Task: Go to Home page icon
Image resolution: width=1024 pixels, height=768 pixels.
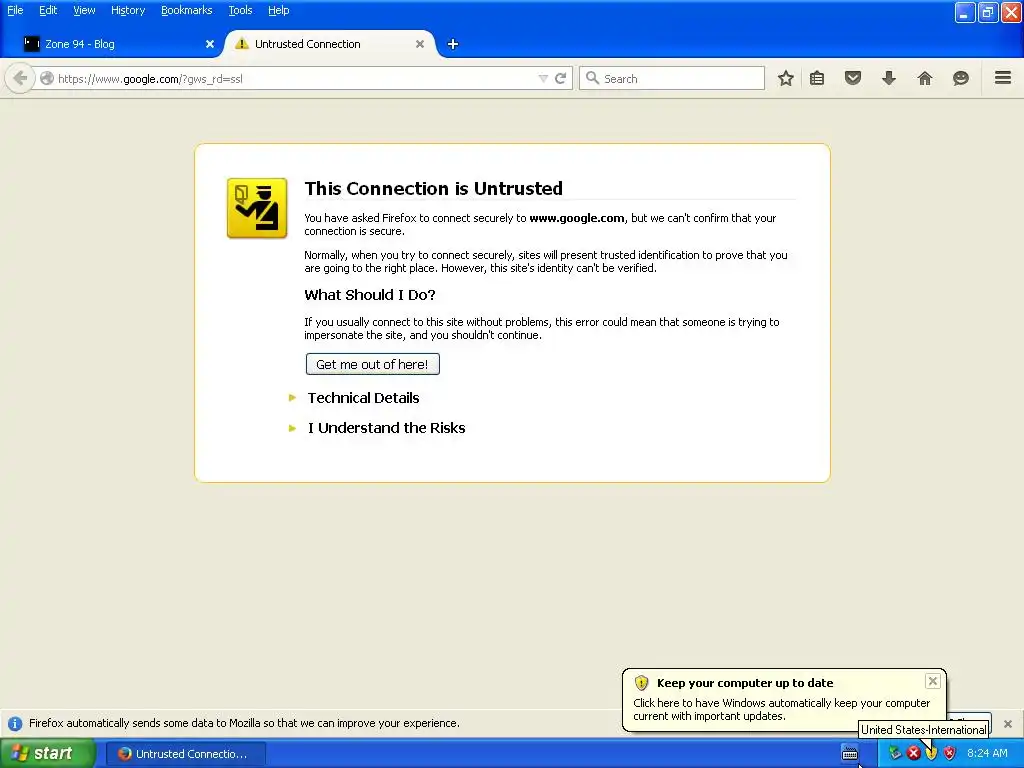Action: pyautogui.click(x=925, y=78)
